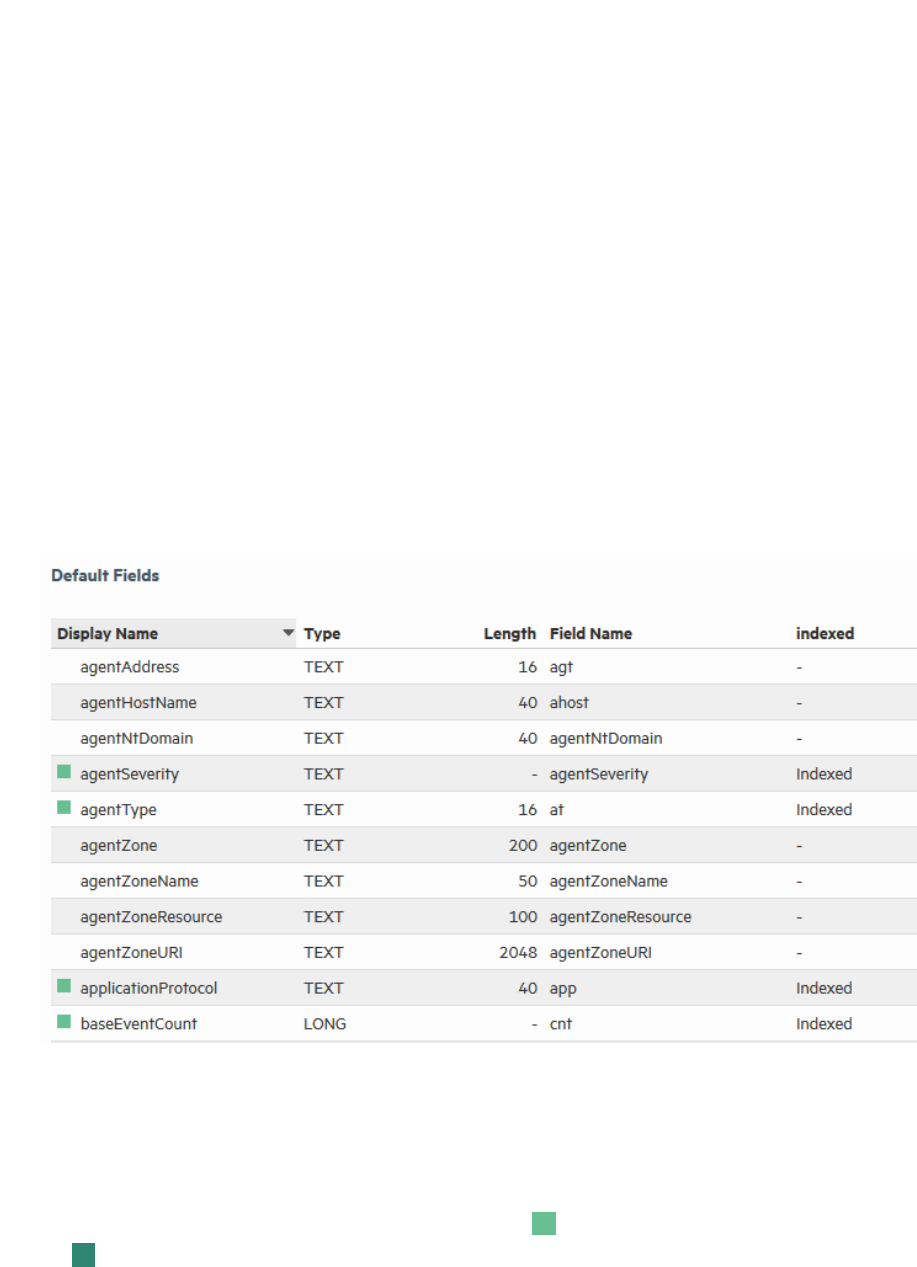Click the indexed column header

point(824,634)
